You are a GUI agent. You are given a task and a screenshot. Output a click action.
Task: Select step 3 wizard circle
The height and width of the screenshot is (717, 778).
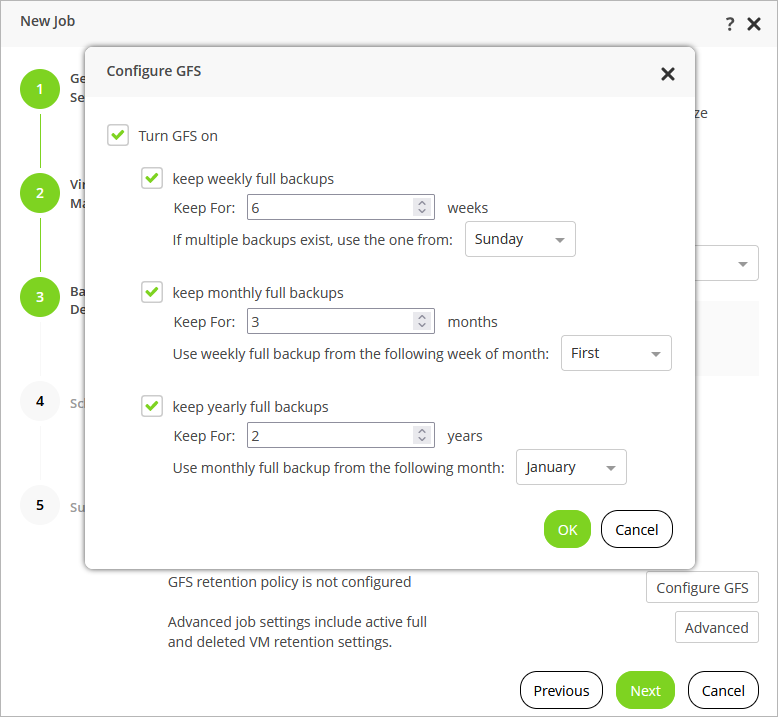click(x=40, y=297)
